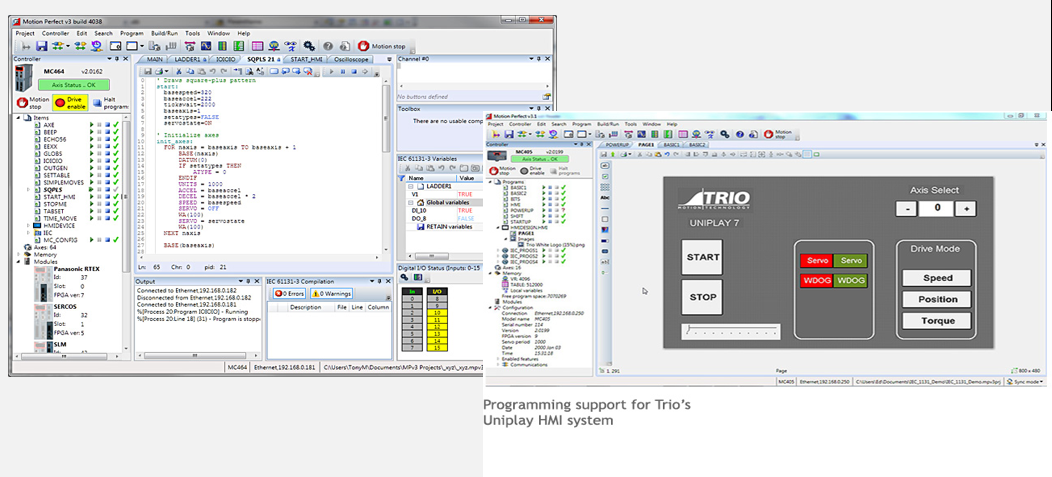
Task: Click the green WDOG indicator on the HMI page
Action: [851, 281]
